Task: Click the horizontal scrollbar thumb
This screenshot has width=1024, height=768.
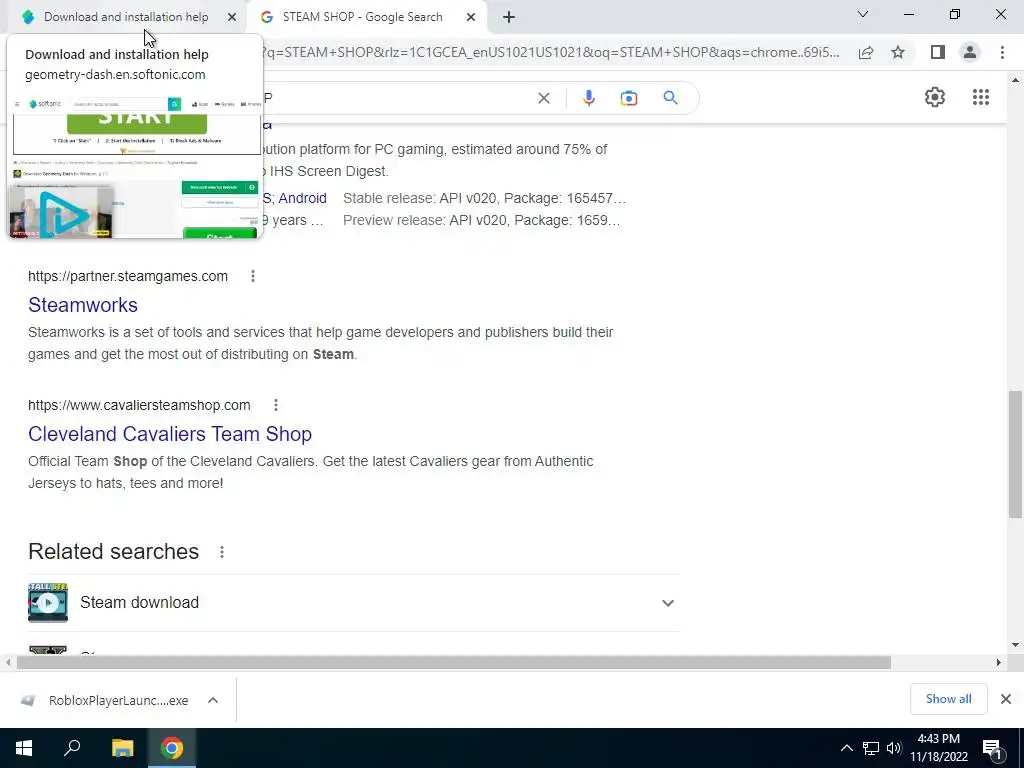Action: [x=453, y=663]
